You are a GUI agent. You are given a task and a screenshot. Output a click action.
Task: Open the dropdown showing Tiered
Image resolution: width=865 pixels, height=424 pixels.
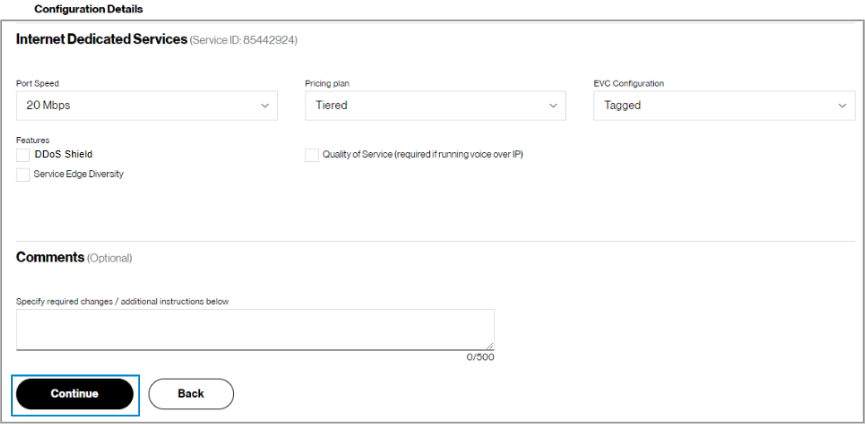(428, 105)
